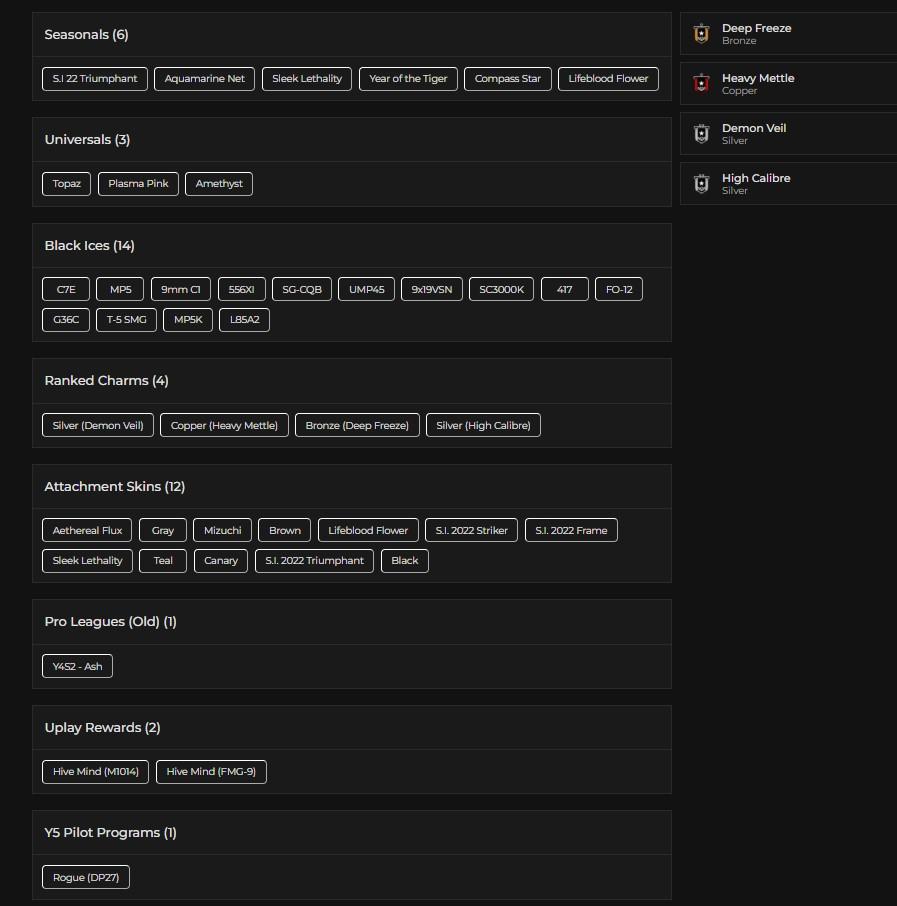Pick the S.I. 2022 Striker attachment skin
This screenshot has height=906, width=897.
tap(471, 531)
